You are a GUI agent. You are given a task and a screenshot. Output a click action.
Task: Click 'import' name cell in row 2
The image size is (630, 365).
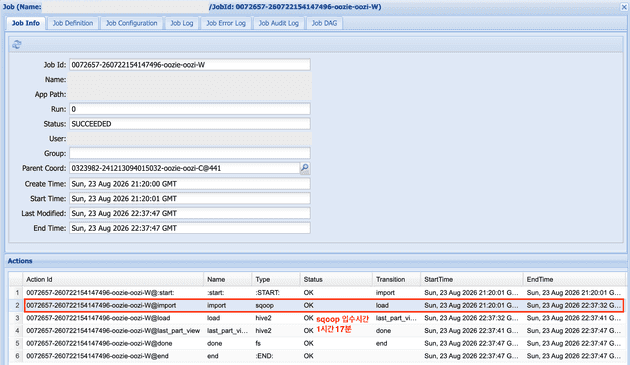tap(216, 306)
